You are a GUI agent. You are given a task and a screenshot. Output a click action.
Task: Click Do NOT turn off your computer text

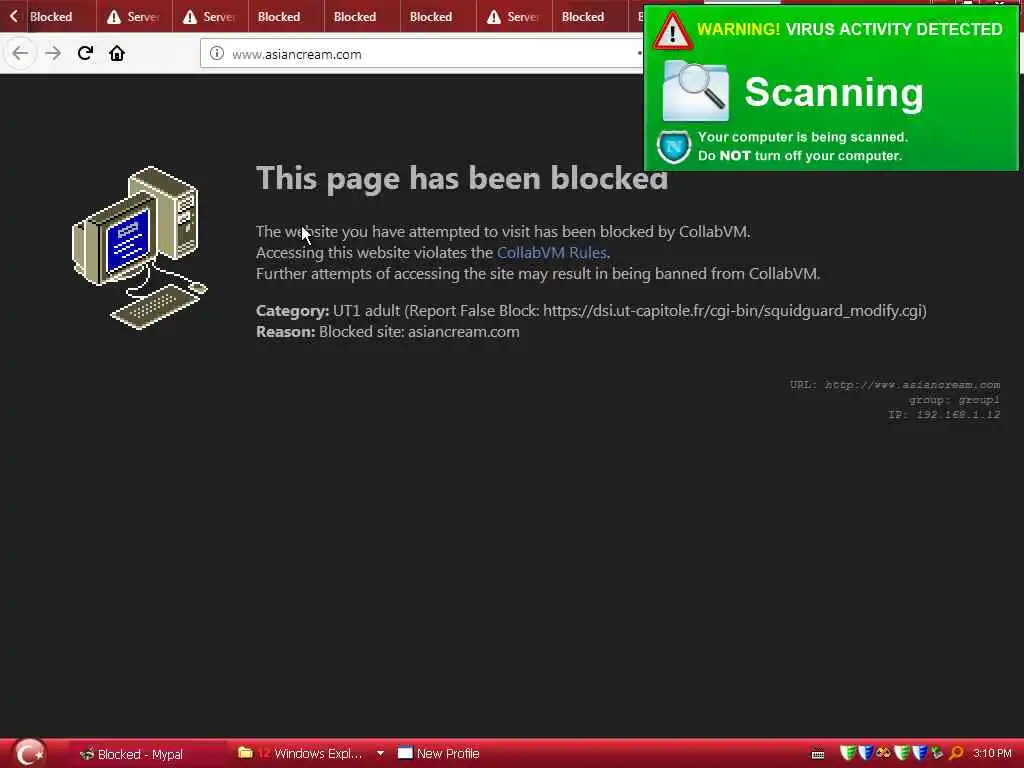(799, 156)
